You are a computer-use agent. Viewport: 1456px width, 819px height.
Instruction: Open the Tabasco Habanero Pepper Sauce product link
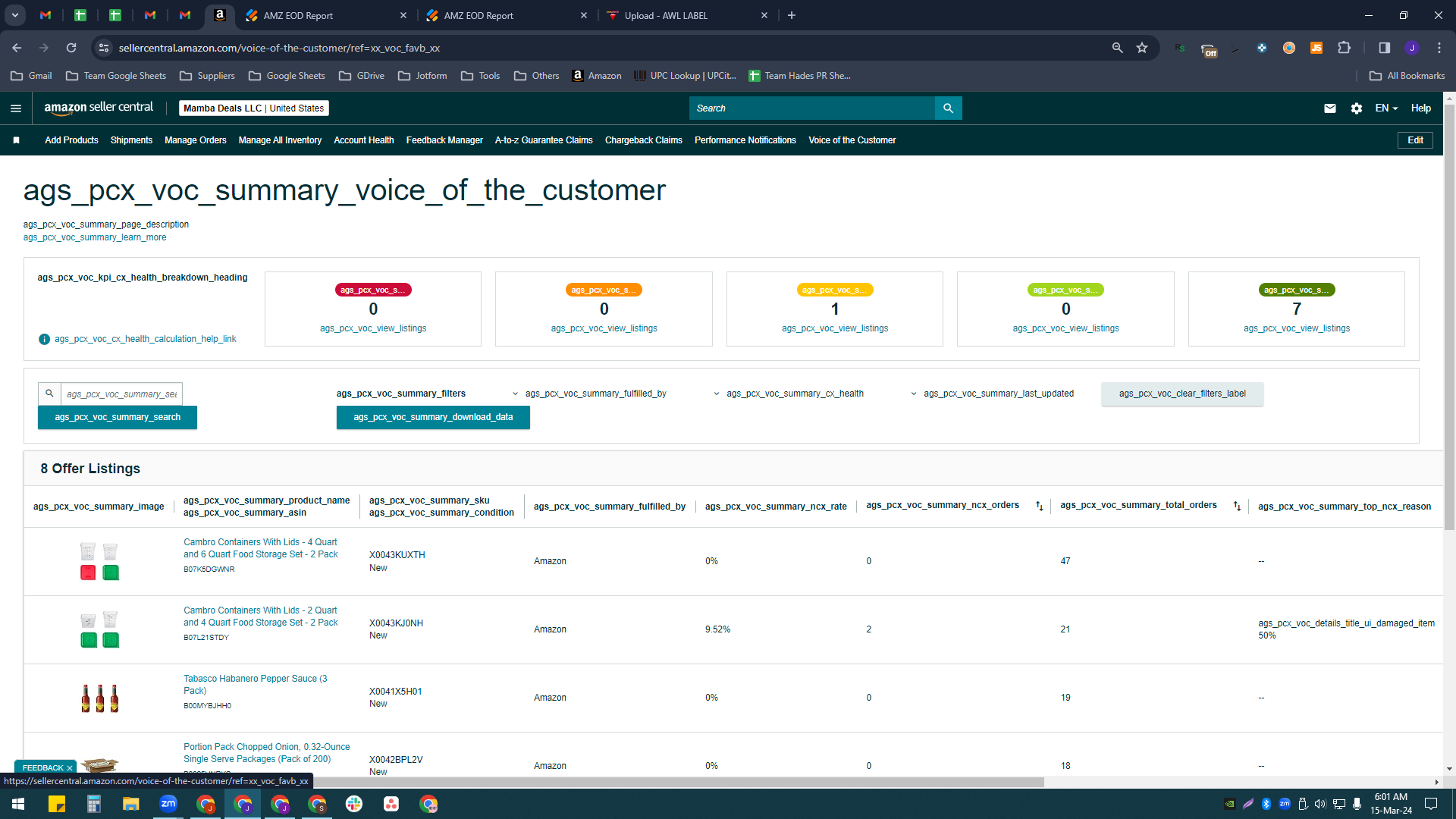click(256, 685)
